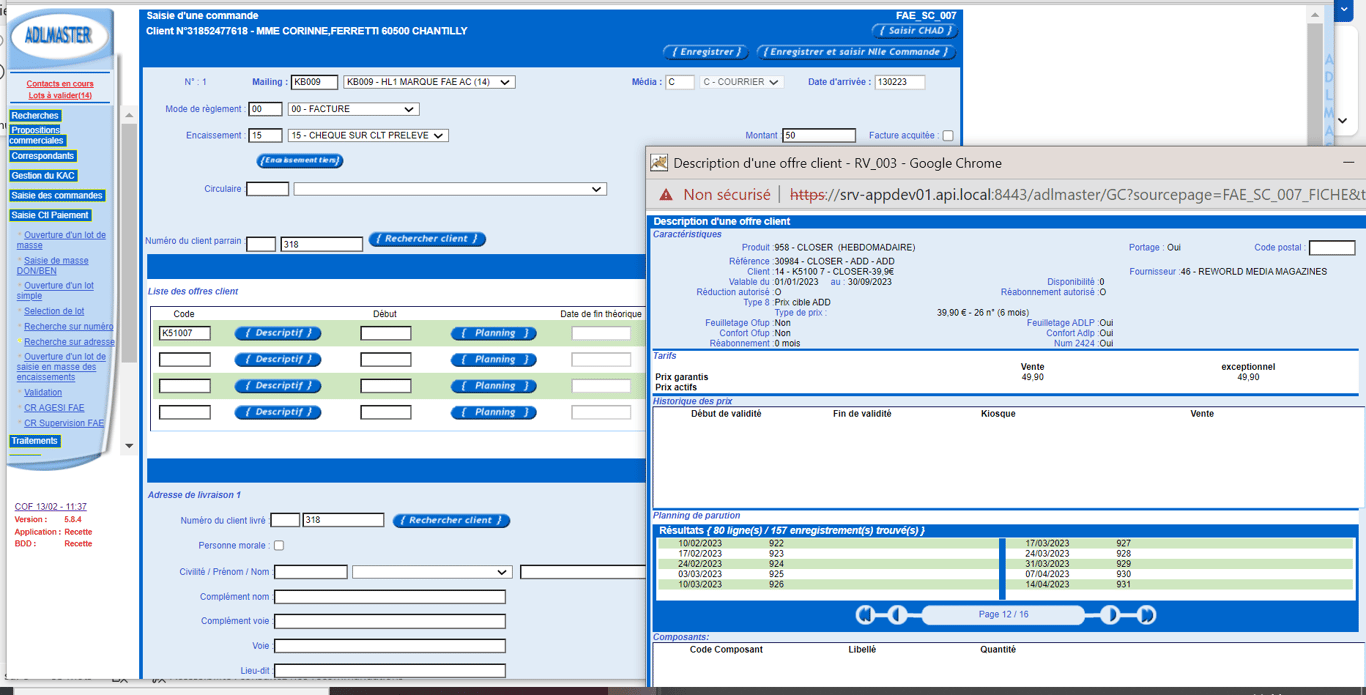
Task: Open the Correspondants menu
Action: tap(43, 156)
